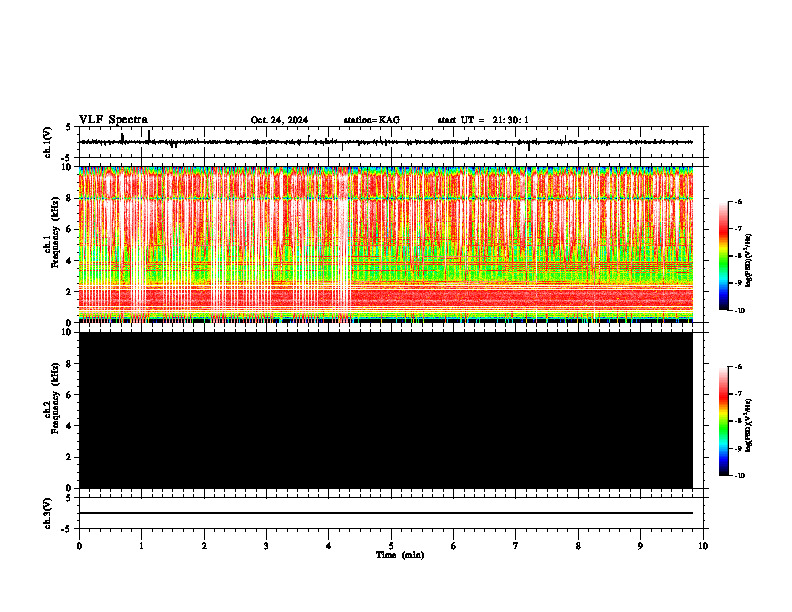792x612 pixels.
Task: Click the "-10" label below ch.1 color bar
Action: [739, 311]
